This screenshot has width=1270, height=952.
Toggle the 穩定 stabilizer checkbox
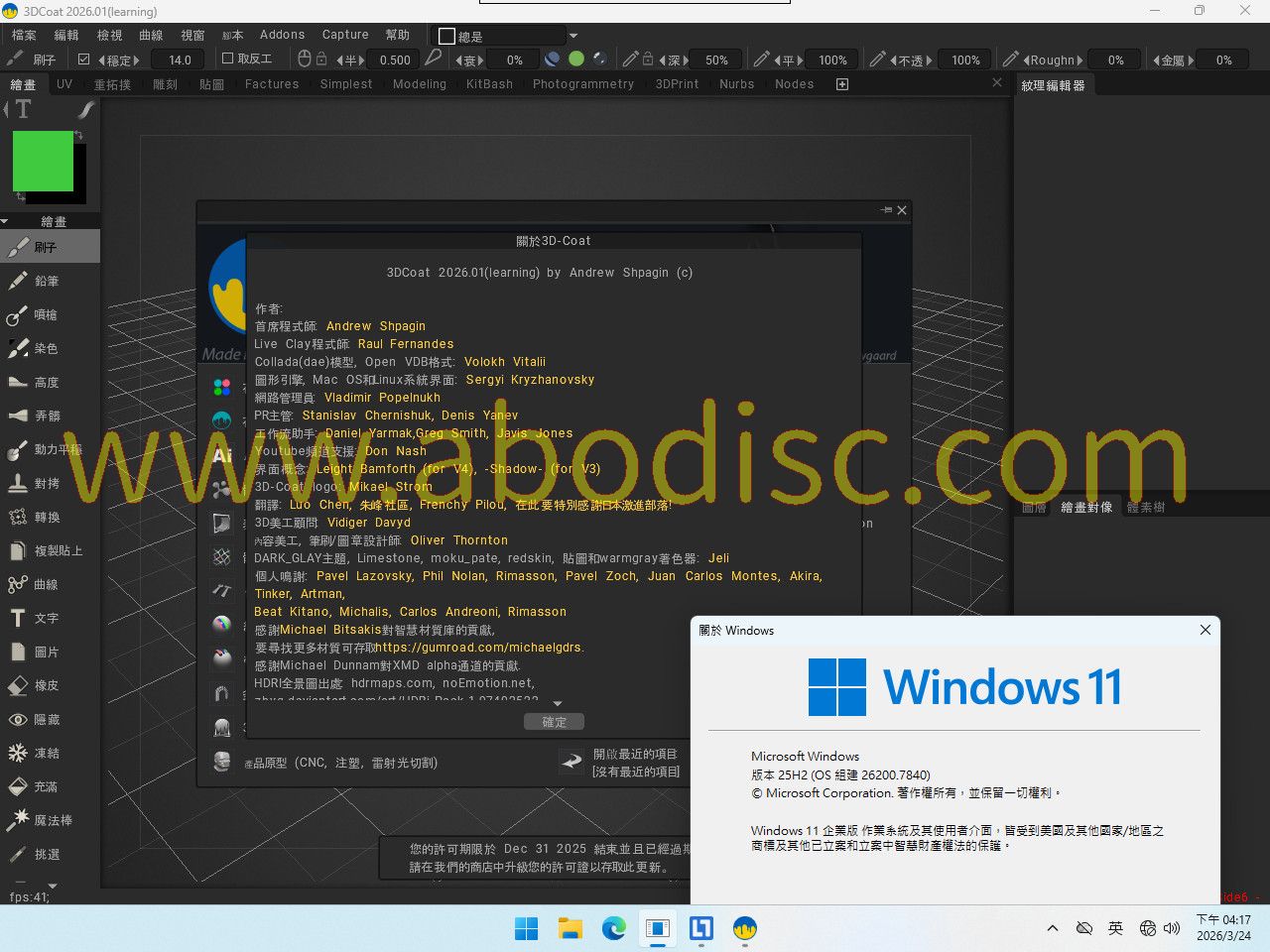(84, 59)
